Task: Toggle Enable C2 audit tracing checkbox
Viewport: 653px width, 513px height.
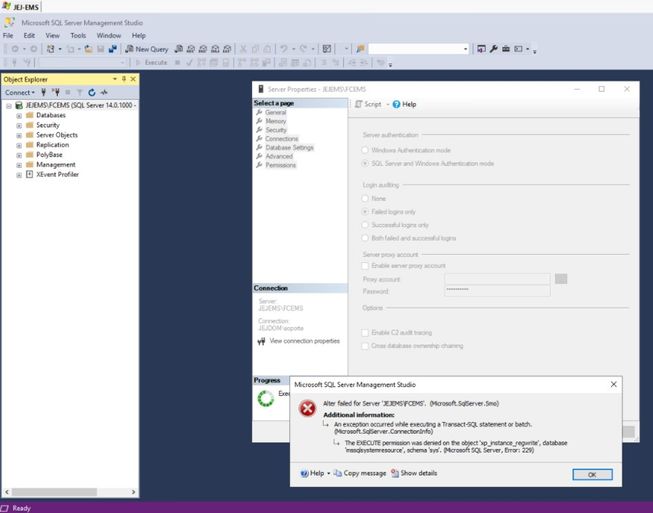Action: coord(365,332)
